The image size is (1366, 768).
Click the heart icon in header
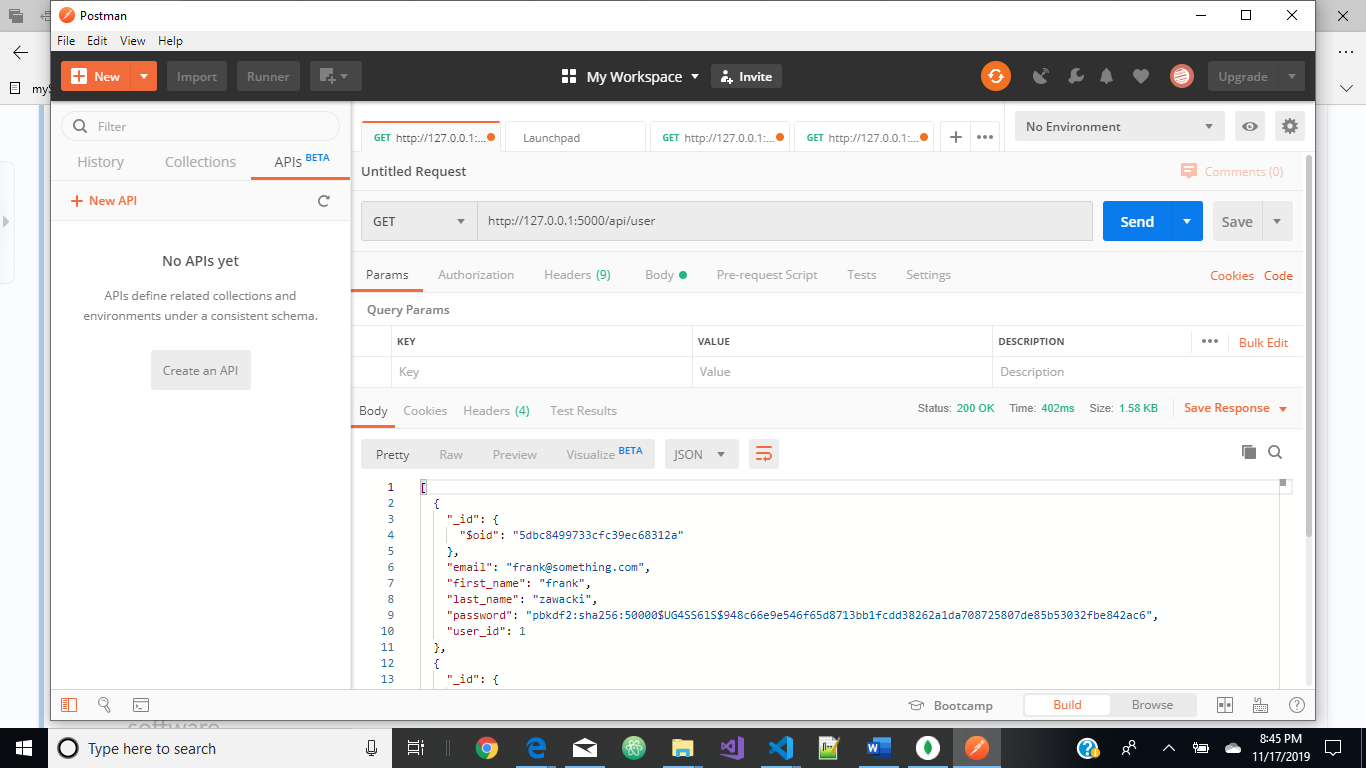point(1141,76)
